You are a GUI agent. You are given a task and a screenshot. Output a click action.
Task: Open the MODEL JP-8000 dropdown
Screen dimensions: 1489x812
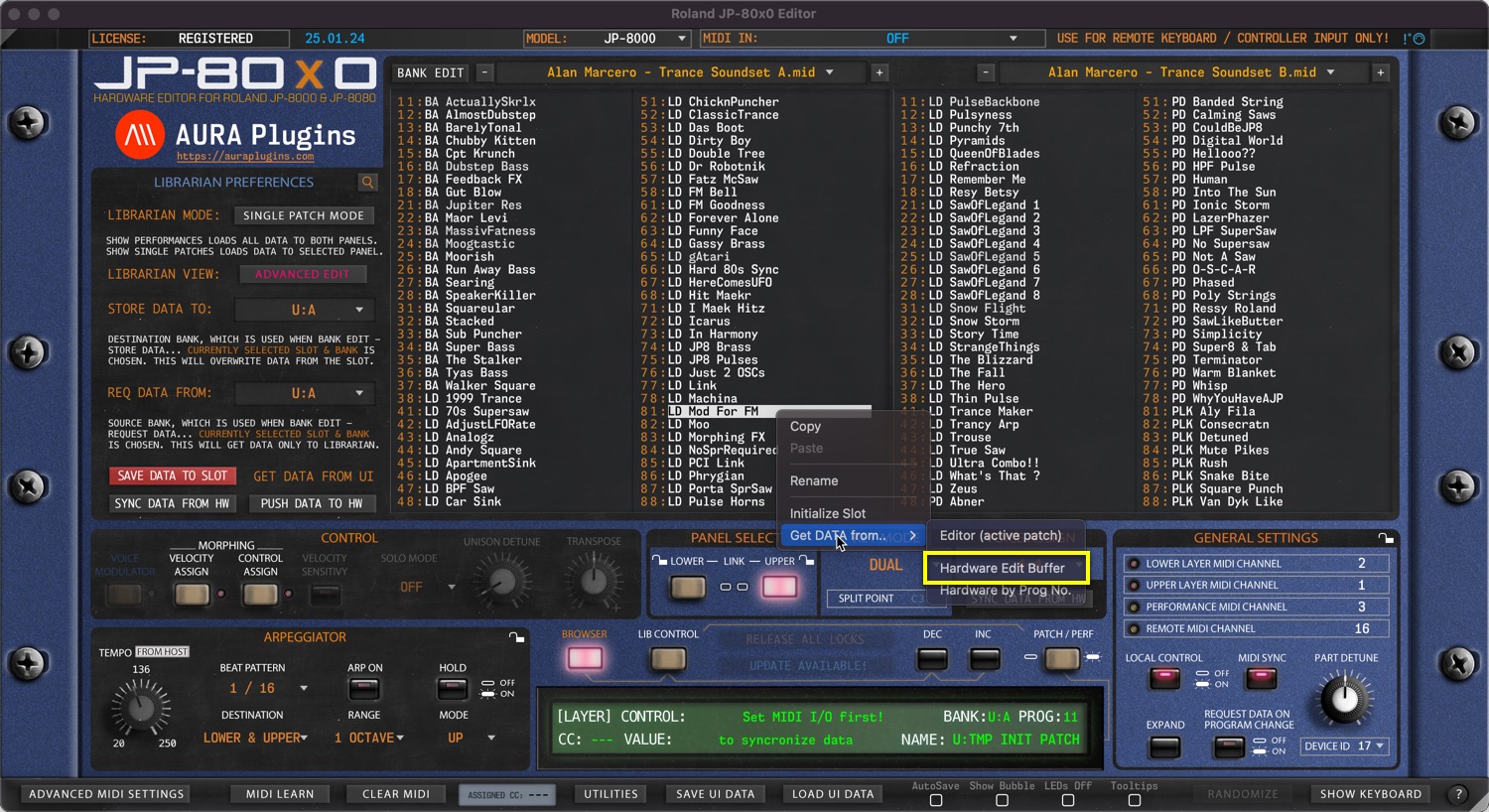point(681,39)
